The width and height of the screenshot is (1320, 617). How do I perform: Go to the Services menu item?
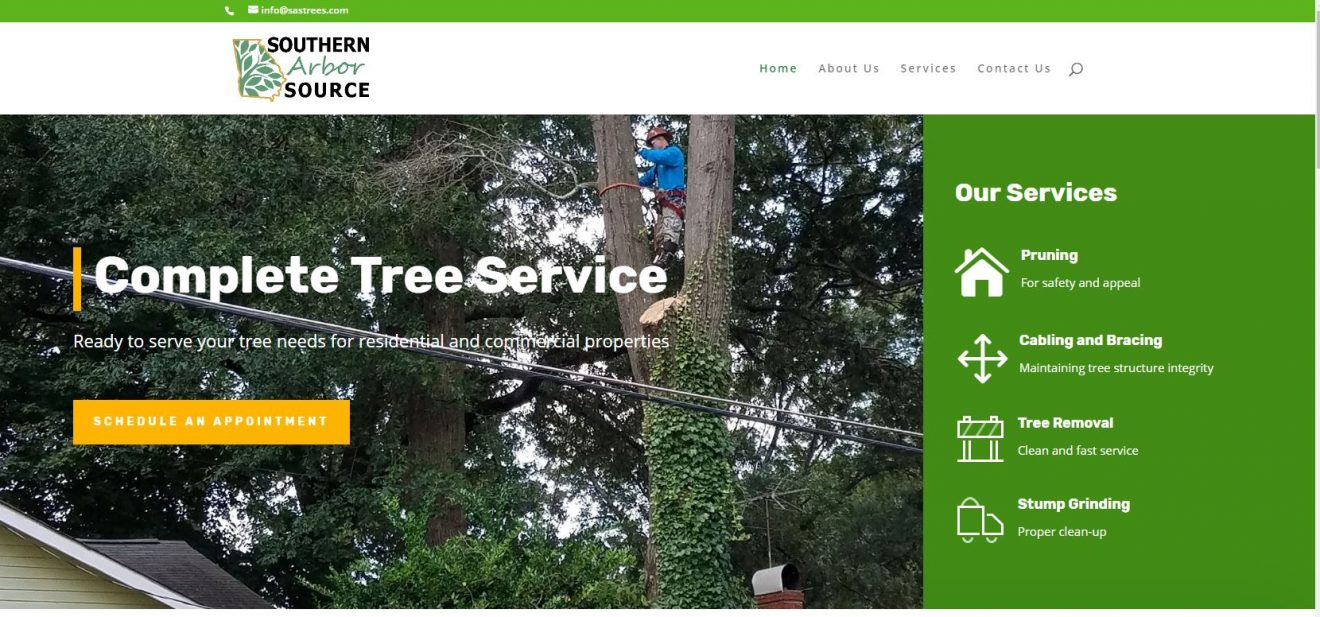tap(928, 69)
